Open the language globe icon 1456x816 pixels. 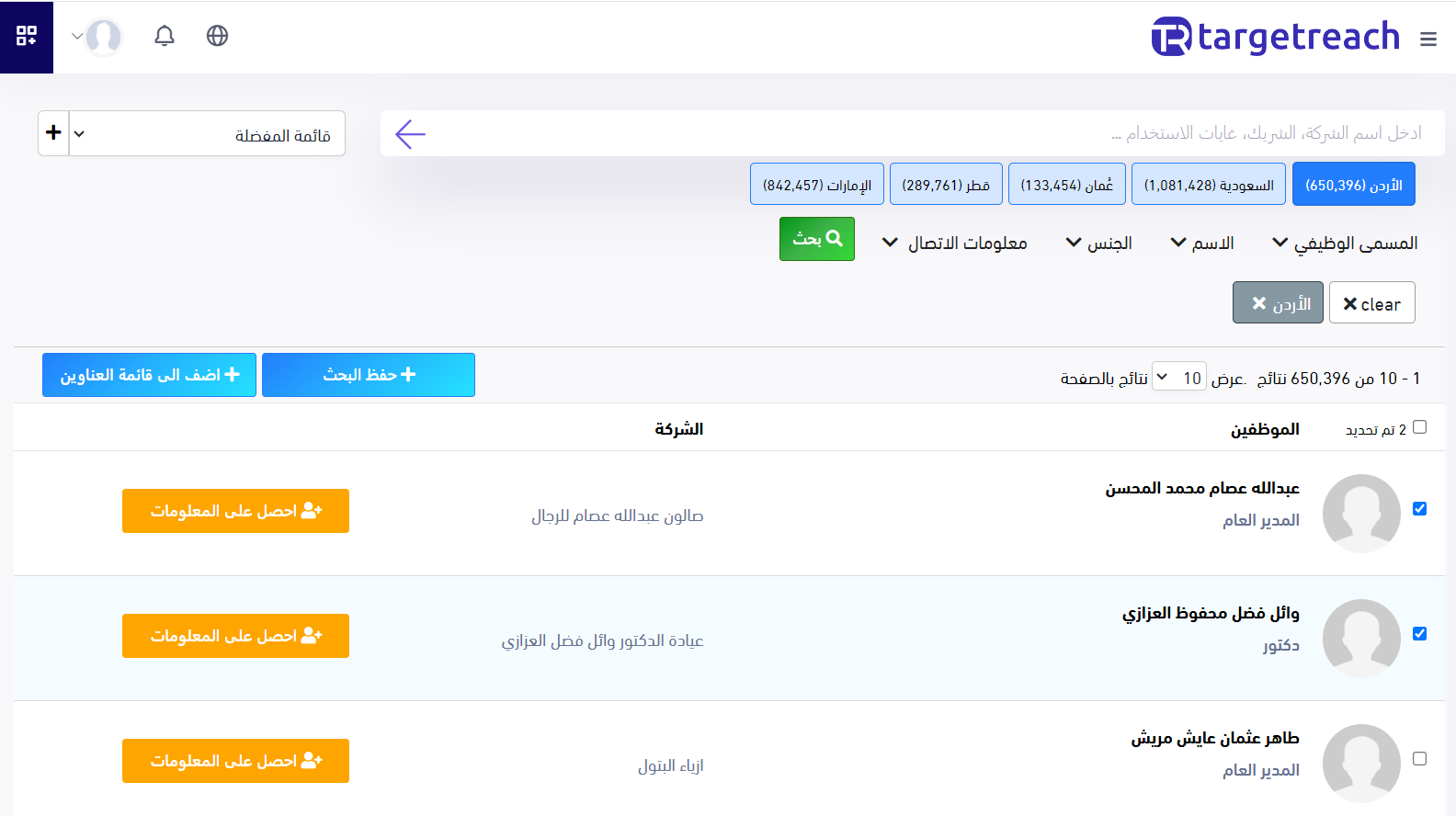tap(217, 36)
